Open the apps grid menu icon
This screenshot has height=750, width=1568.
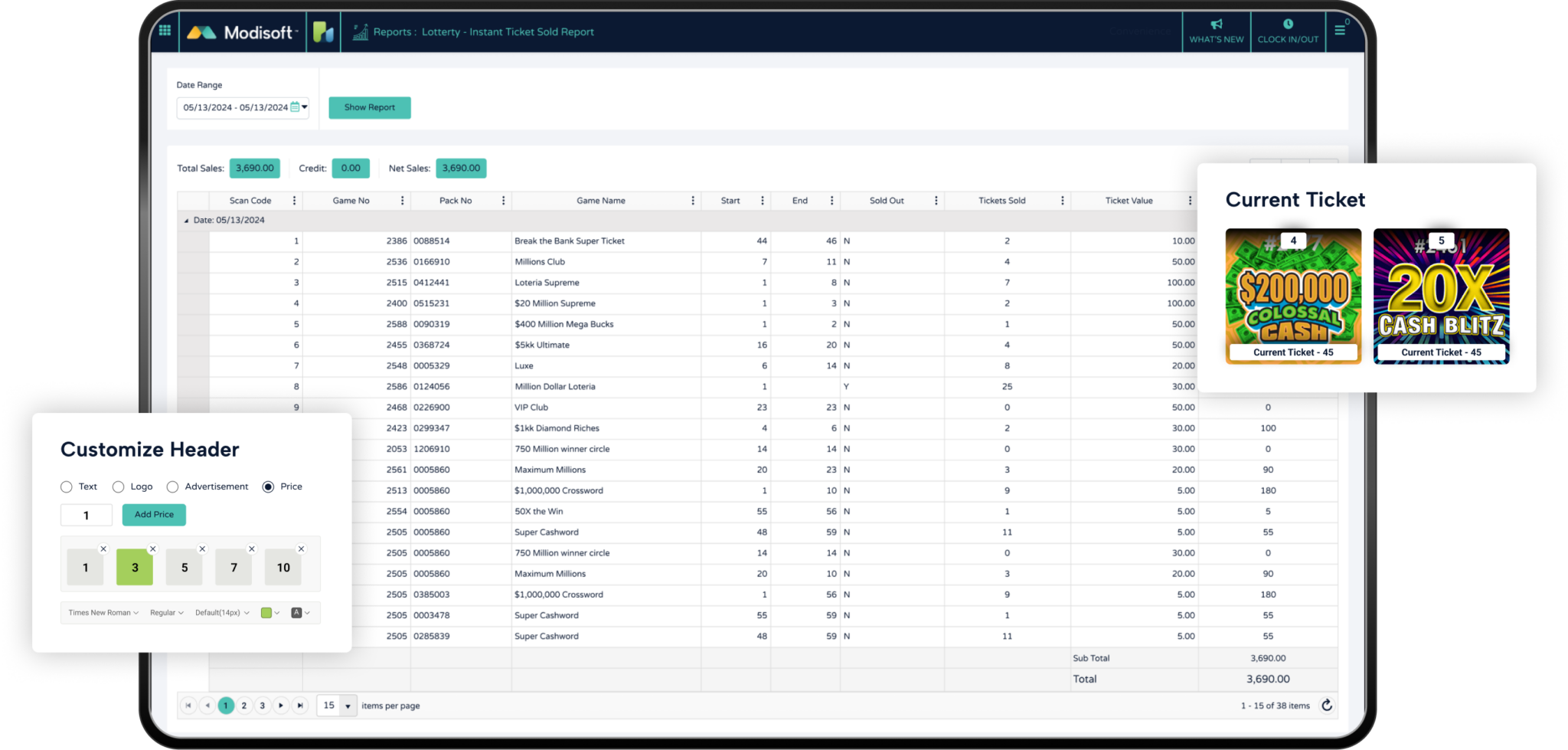165,31
